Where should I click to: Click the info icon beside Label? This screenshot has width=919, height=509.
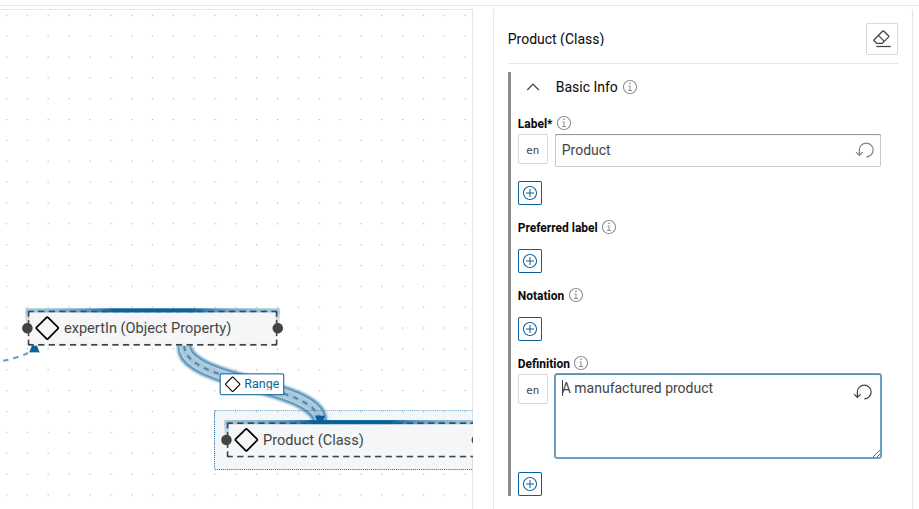(x=563, y=123)
